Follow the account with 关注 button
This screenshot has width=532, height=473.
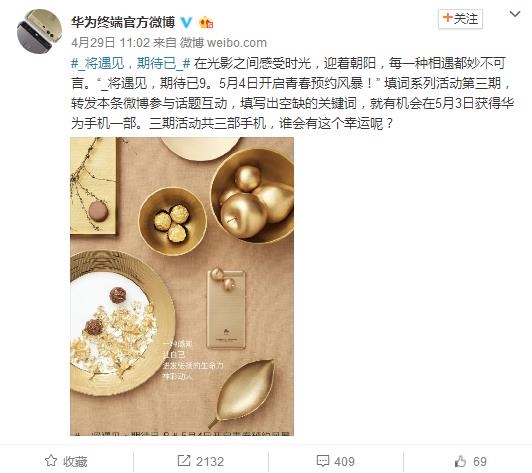point(460,19)
